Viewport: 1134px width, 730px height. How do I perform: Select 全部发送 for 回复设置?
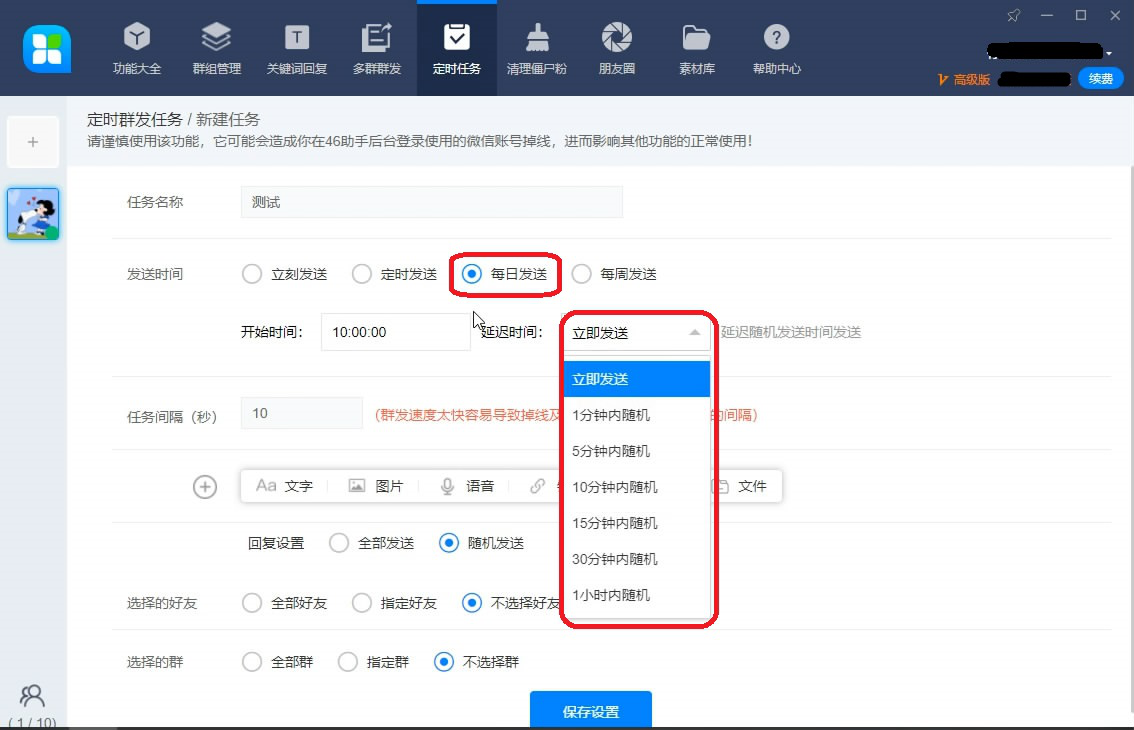(340, 542)
